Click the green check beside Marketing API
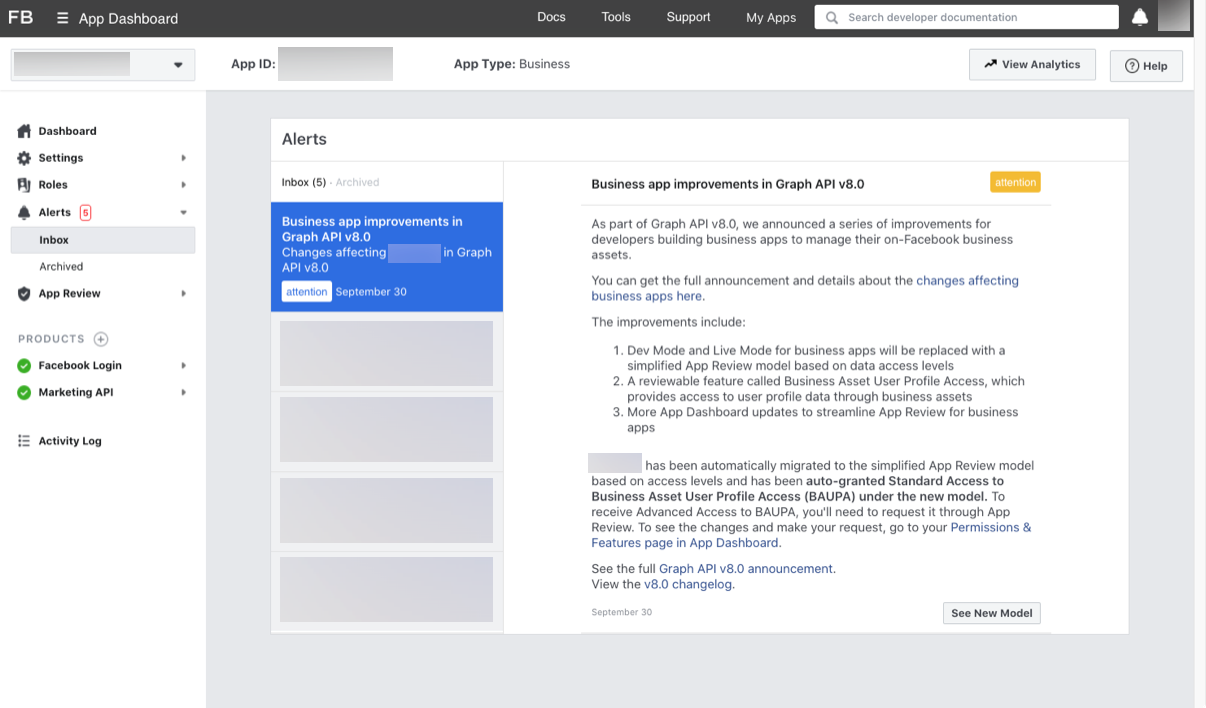1206x708 pixels. click(24, 393)
